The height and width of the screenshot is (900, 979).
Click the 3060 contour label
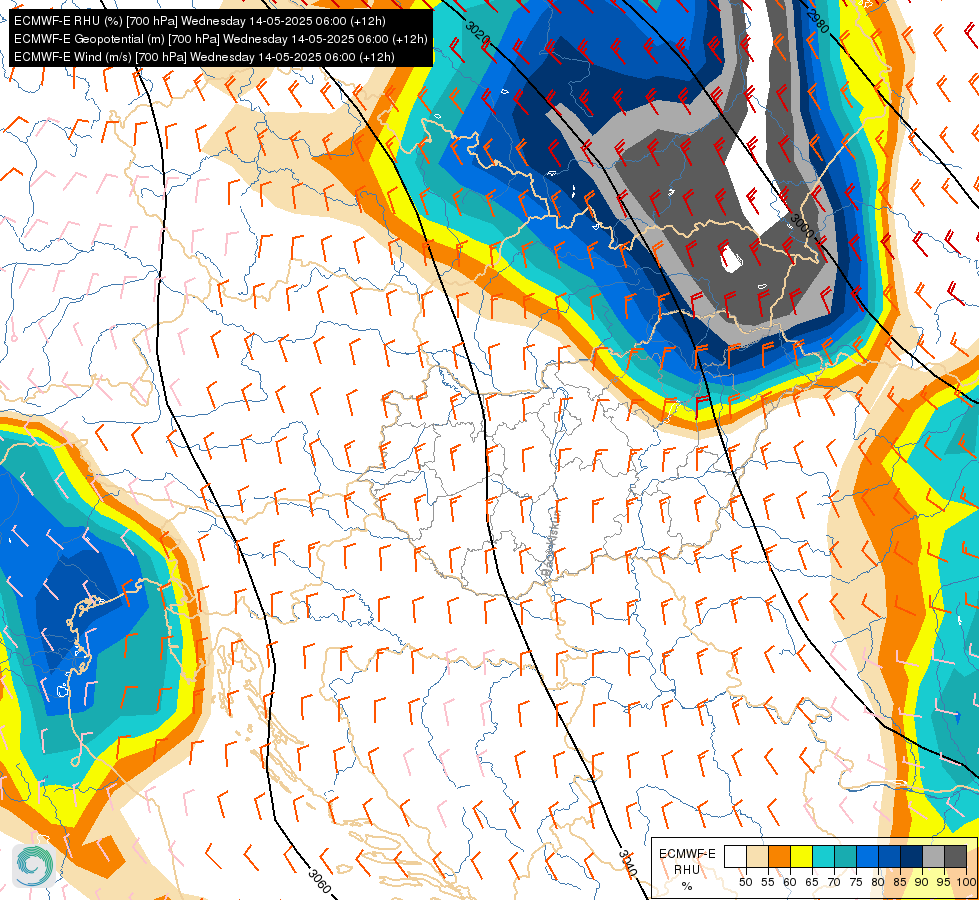320,881
